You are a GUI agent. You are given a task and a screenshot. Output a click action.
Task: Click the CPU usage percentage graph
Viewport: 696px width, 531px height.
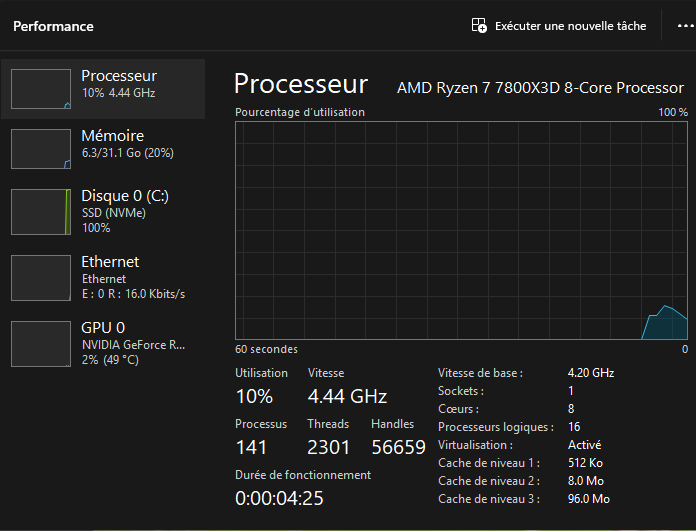(x=461, y=230)
